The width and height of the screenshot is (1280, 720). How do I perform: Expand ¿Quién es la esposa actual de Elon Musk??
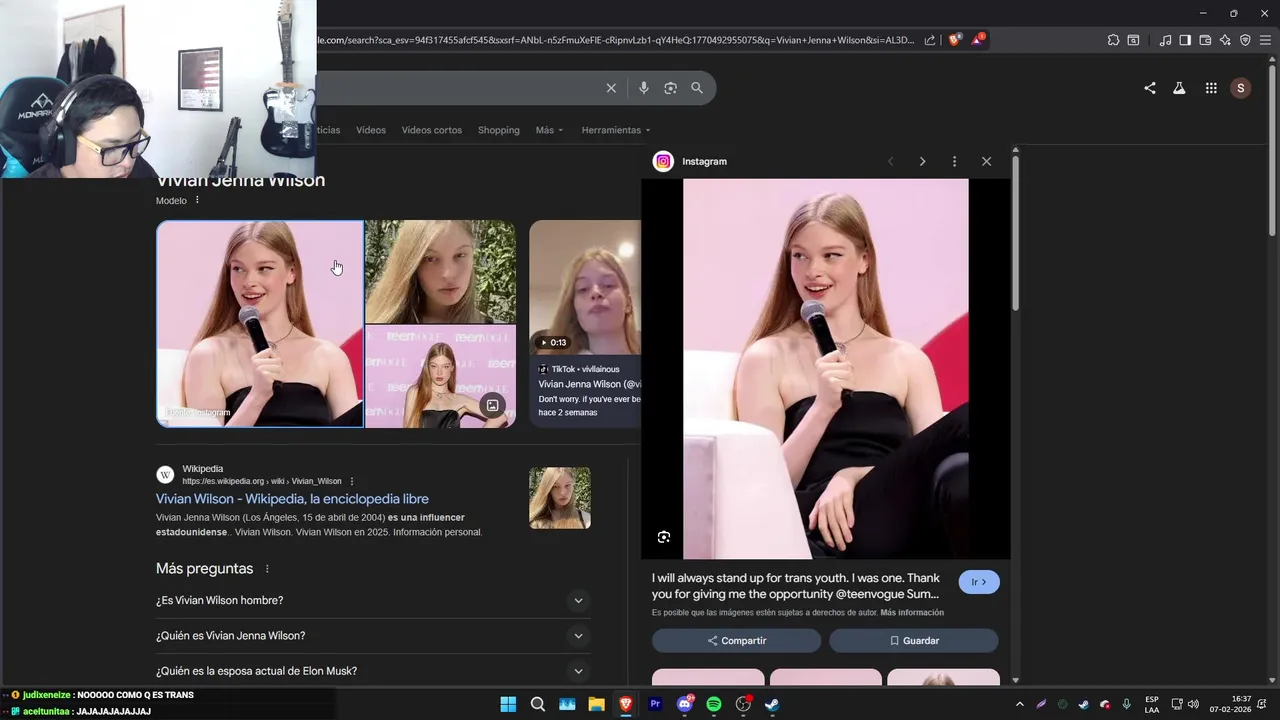click(371, 671)
